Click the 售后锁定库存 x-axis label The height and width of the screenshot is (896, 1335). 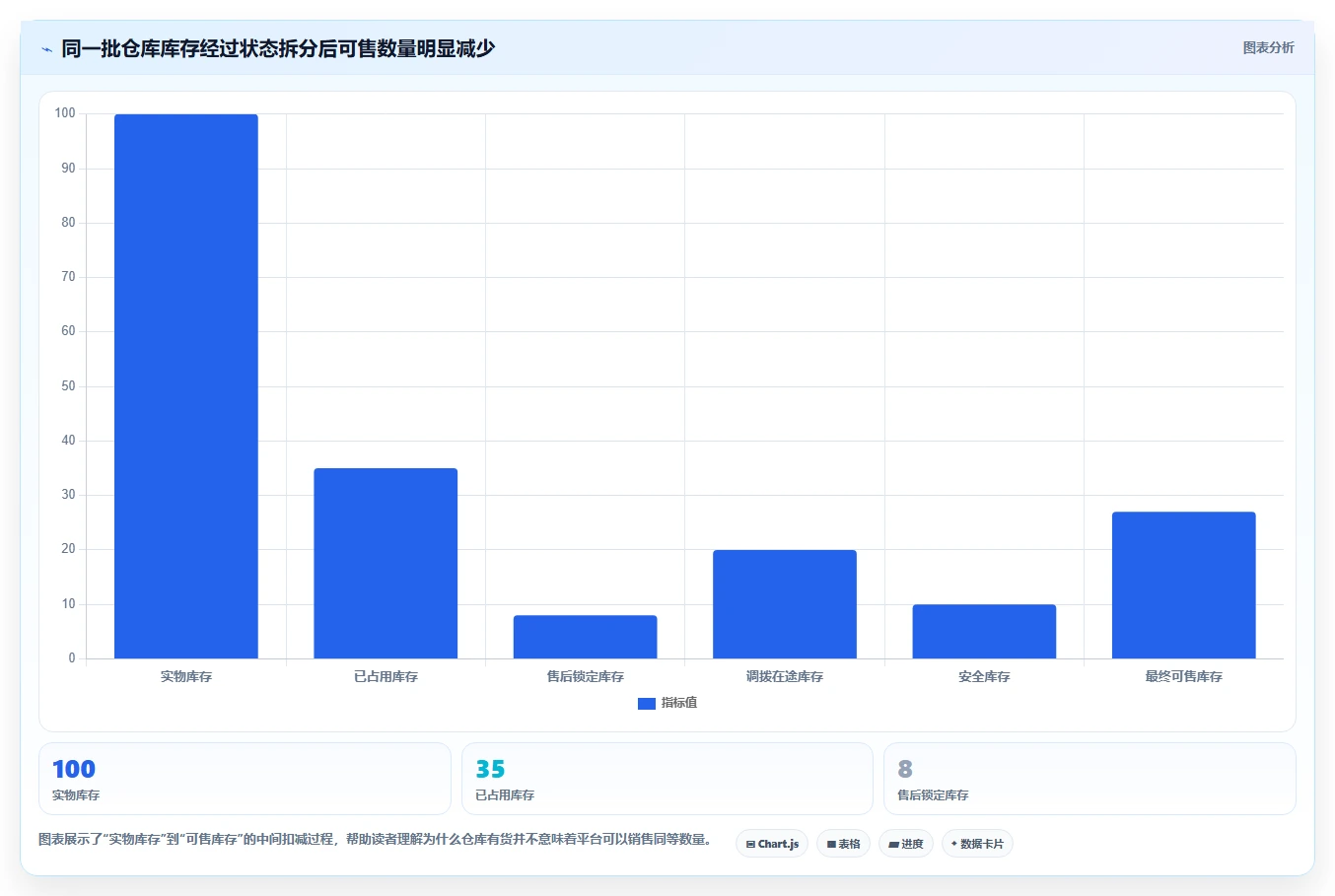pyautogui.click(x=586, y=677)
